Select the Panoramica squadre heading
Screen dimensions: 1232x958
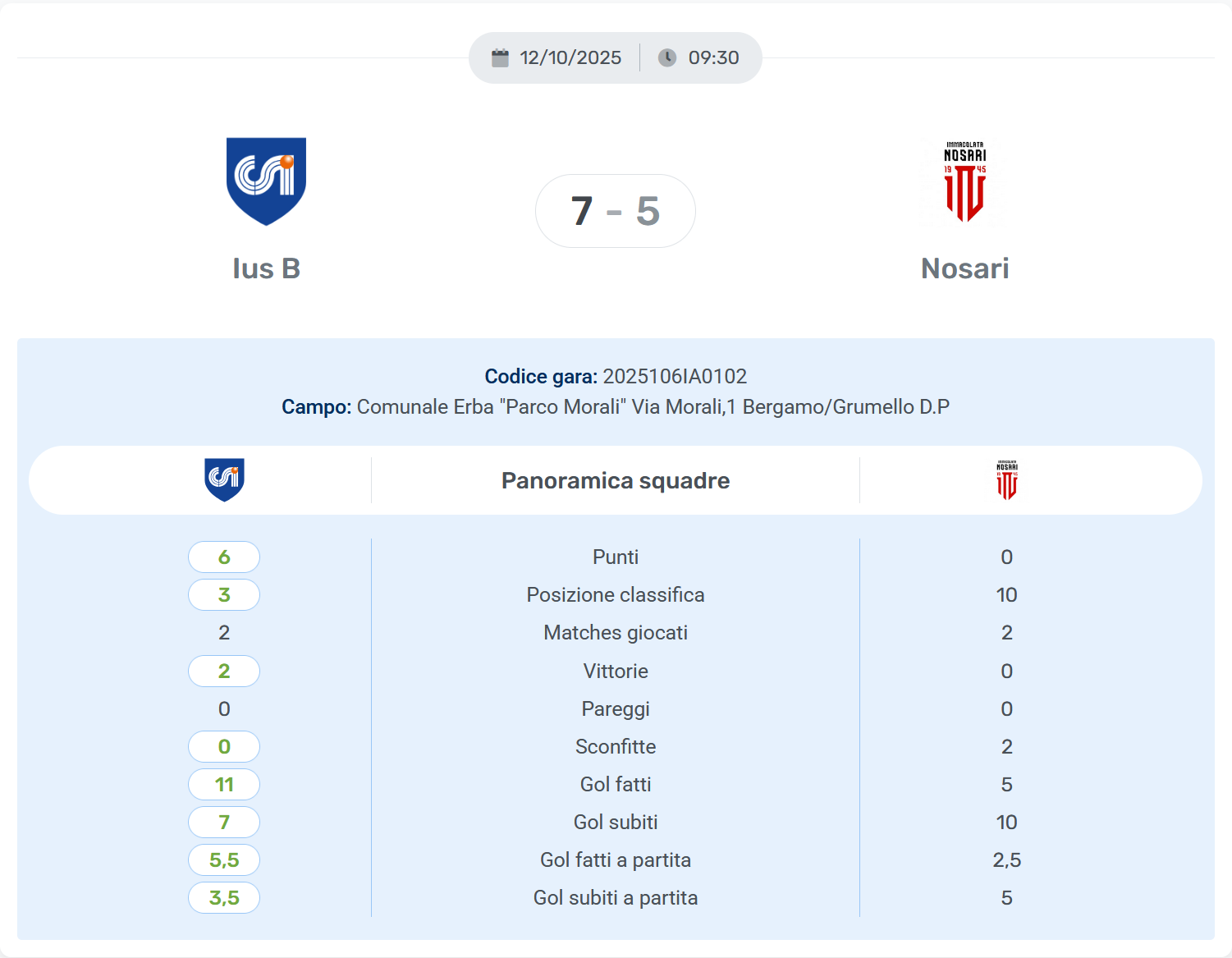pos(616,480)
